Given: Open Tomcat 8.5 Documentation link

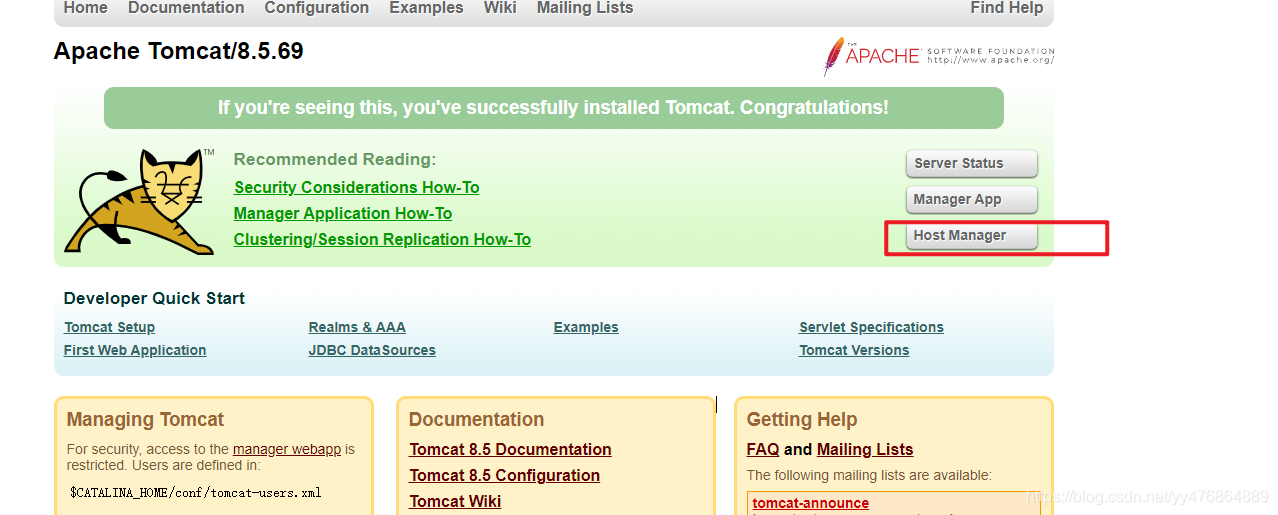Looking at the screenshot, I should click(510, 449).
